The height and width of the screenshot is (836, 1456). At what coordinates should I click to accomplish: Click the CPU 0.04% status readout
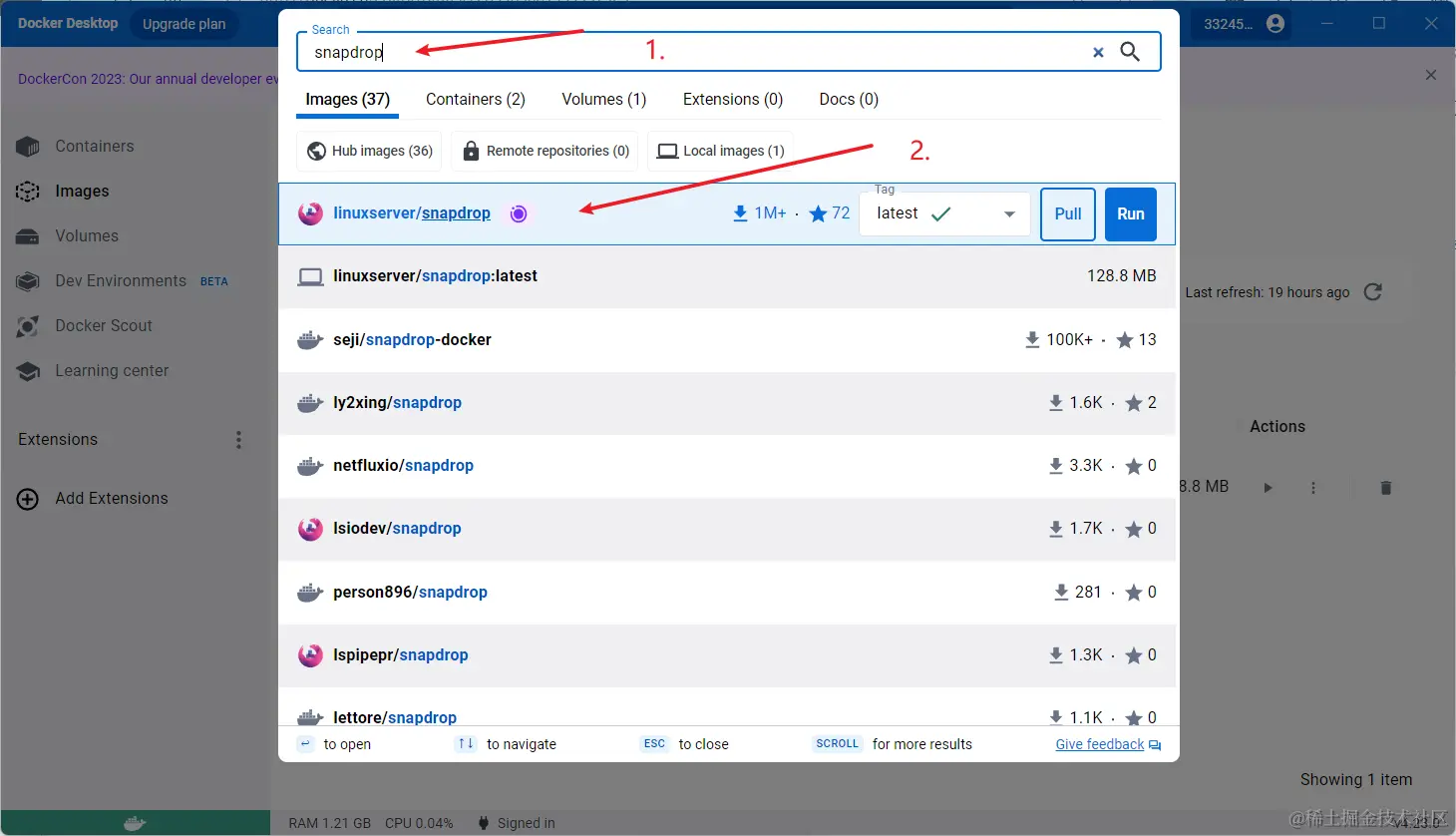[x=419, y=823]
